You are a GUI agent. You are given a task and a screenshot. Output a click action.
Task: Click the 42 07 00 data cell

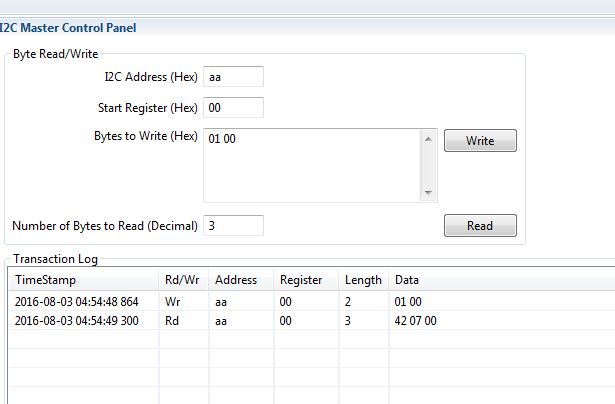click(x=416, y=321)
